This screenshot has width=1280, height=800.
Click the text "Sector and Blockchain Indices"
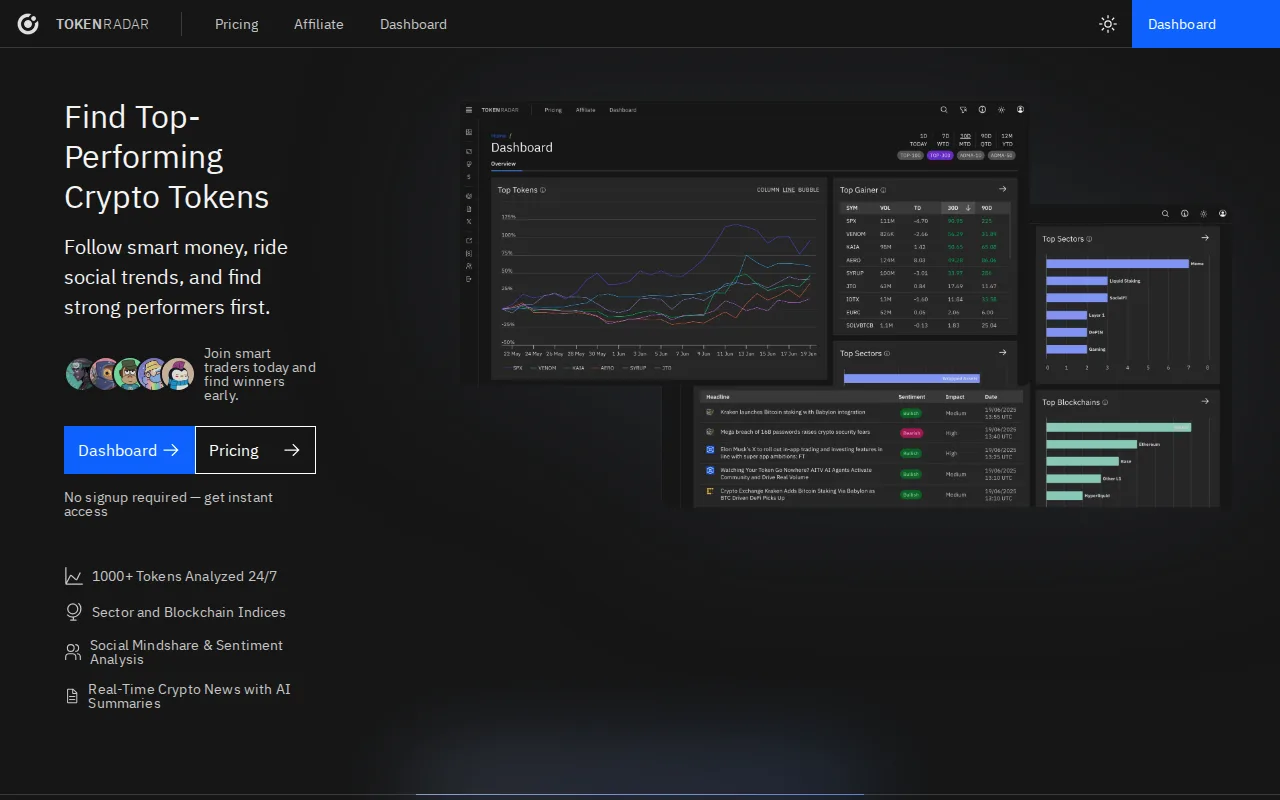click(189, 612)
